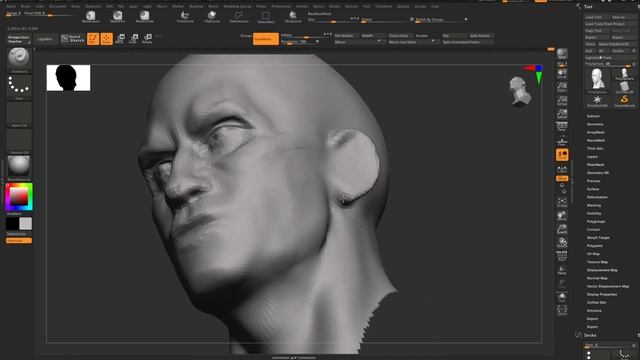The image size is (640, 360).
Task: Open the Mirror And Weld axis dropdown
Action: pos(433,42)
